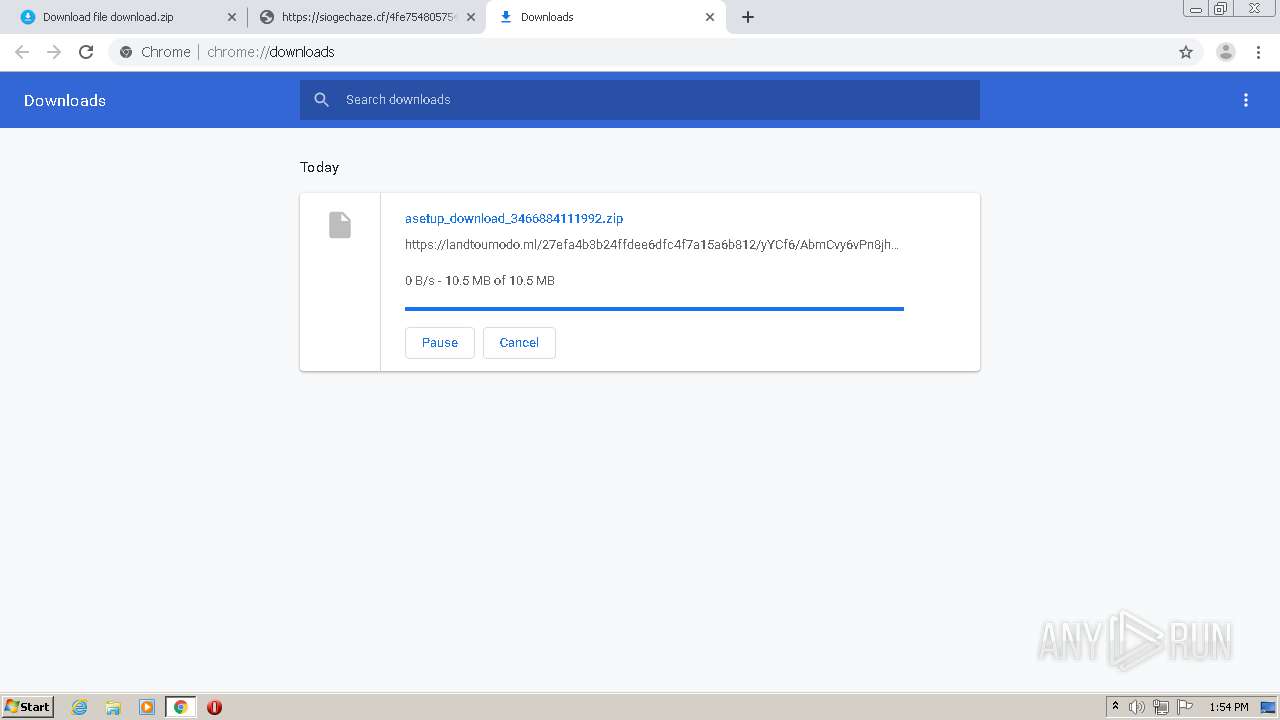Launch Internet Explorer from the taskbar
This screenshot has height=720, width=1280.
[x=80, y=707]
